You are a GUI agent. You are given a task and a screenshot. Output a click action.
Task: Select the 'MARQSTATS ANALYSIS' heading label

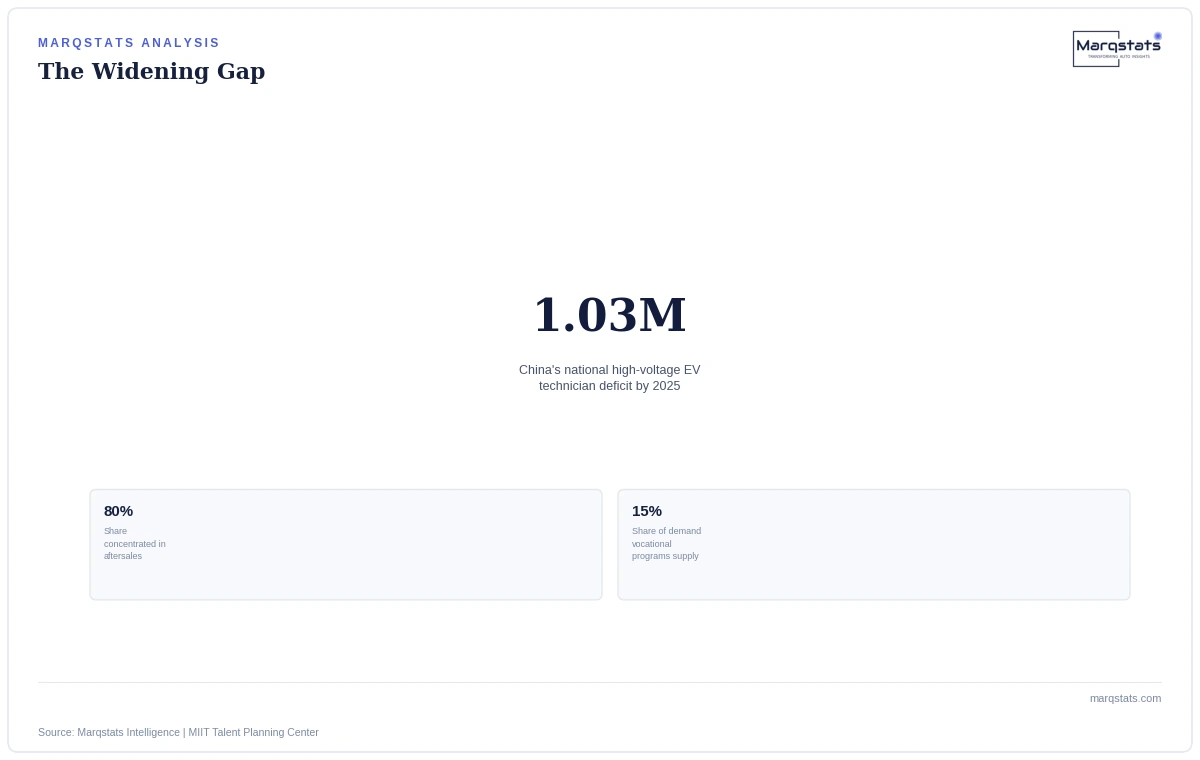[x=129, y=43]
